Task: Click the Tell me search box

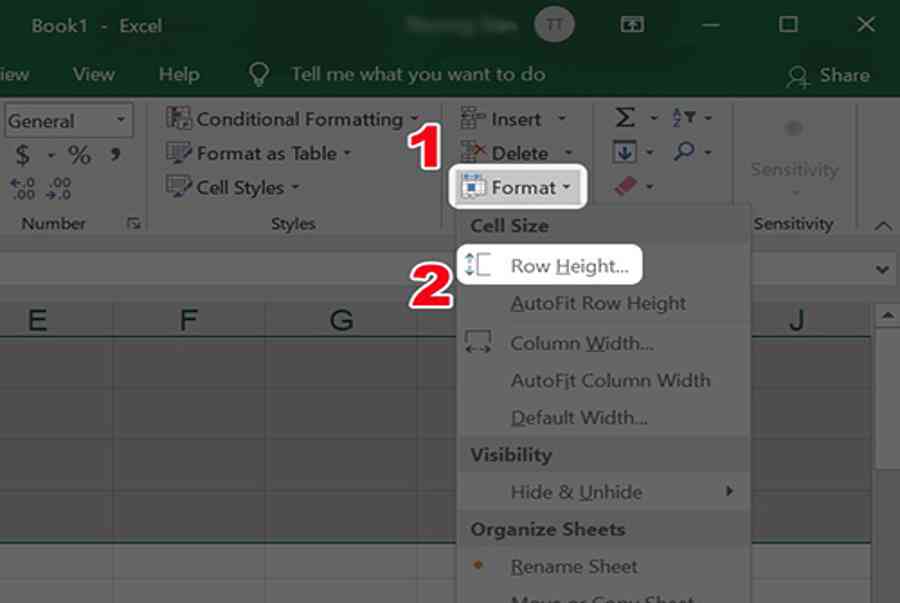Action: (418, 74)
